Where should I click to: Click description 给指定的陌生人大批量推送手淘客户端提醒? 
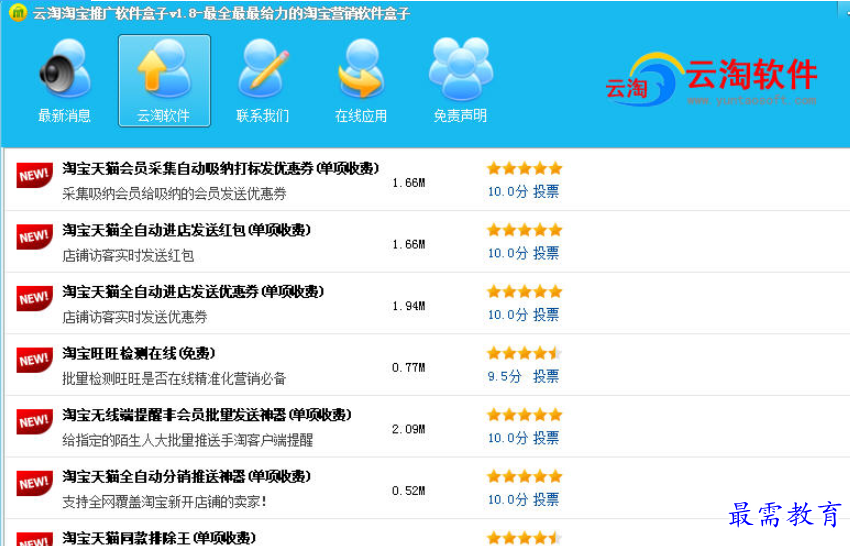tap(188, 440)
